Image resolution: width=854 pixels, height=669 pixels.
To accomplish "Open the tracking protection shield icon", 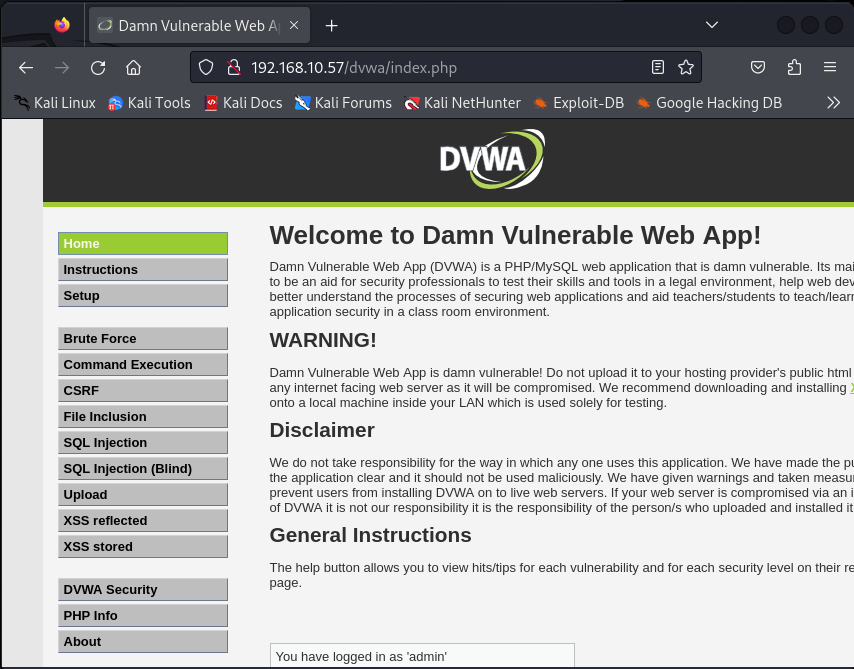I will (206, 68).
